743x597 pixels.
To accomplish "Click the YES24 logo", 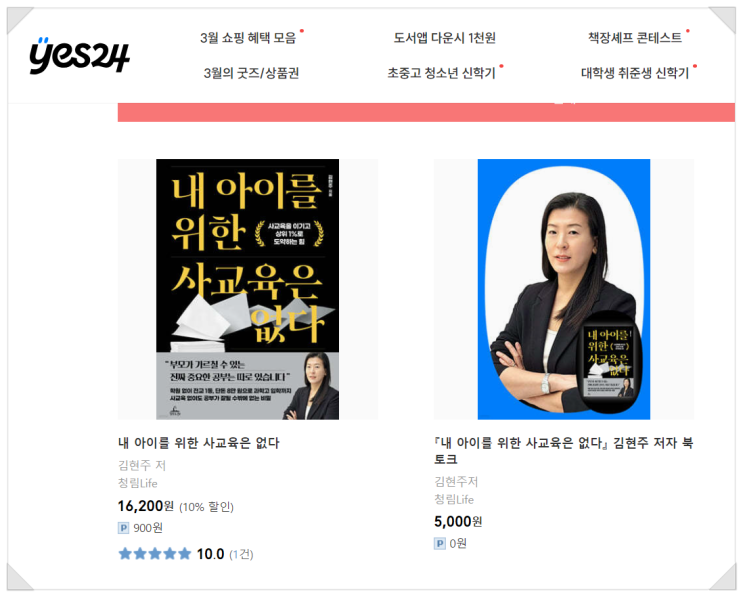I will [x=79, y=55].
